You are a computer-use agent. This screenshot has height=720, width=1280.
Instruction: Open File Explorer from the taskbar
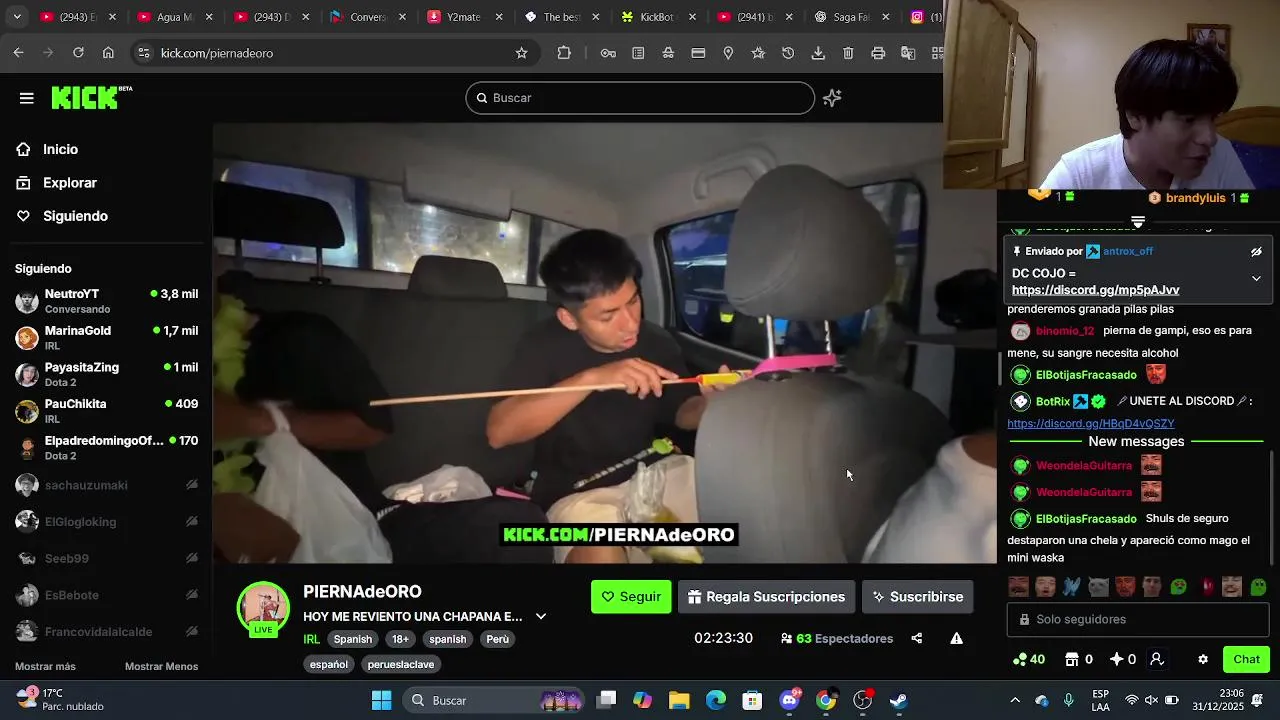click(x=679, y=700)
